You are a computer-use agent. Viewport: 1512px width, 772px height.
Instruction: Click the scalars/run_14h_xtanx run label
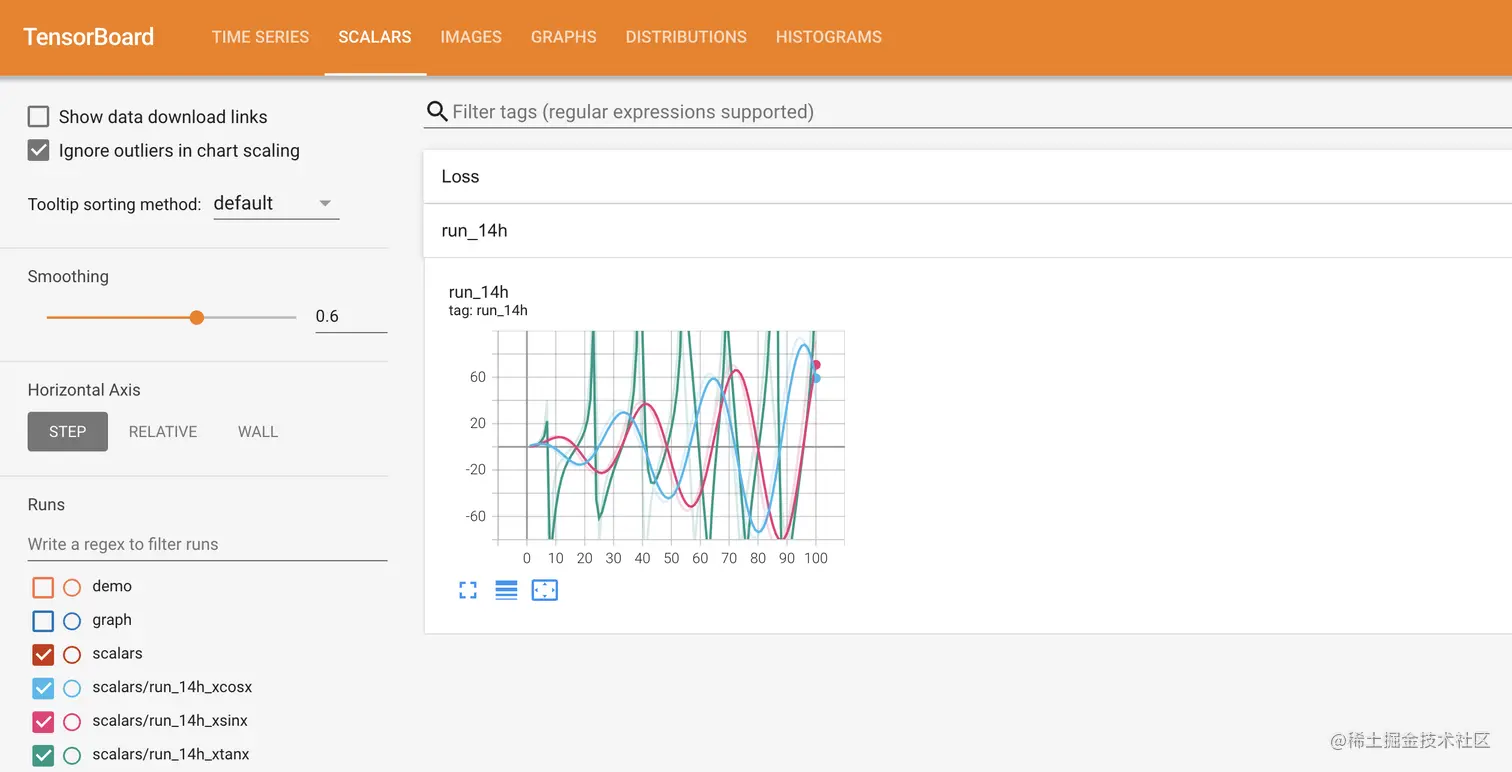click(x=171, y=756)
